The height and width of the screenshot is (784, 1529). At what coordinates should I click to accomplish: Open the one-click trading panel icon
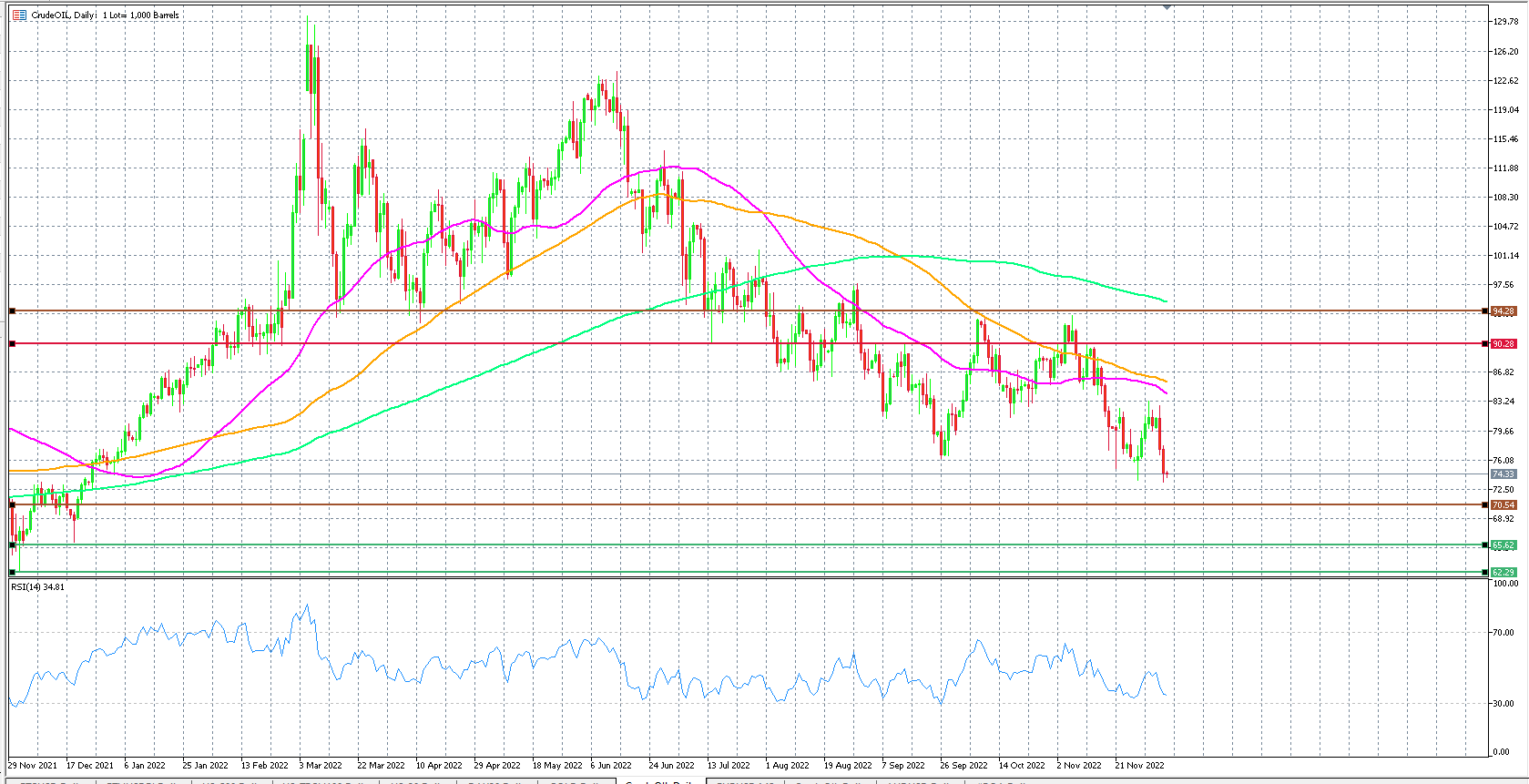point(19,15)
